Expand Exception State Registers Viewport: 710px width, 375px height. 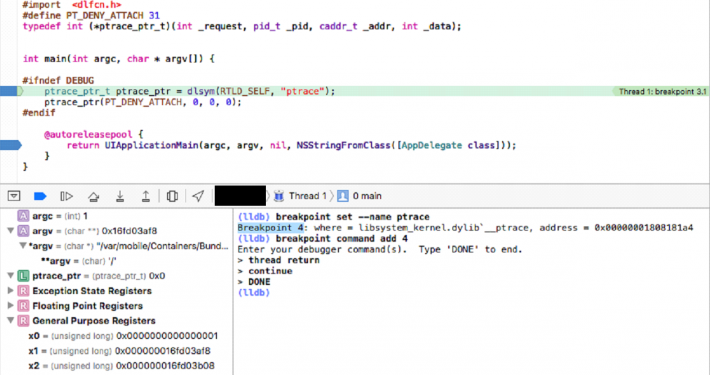10,290
